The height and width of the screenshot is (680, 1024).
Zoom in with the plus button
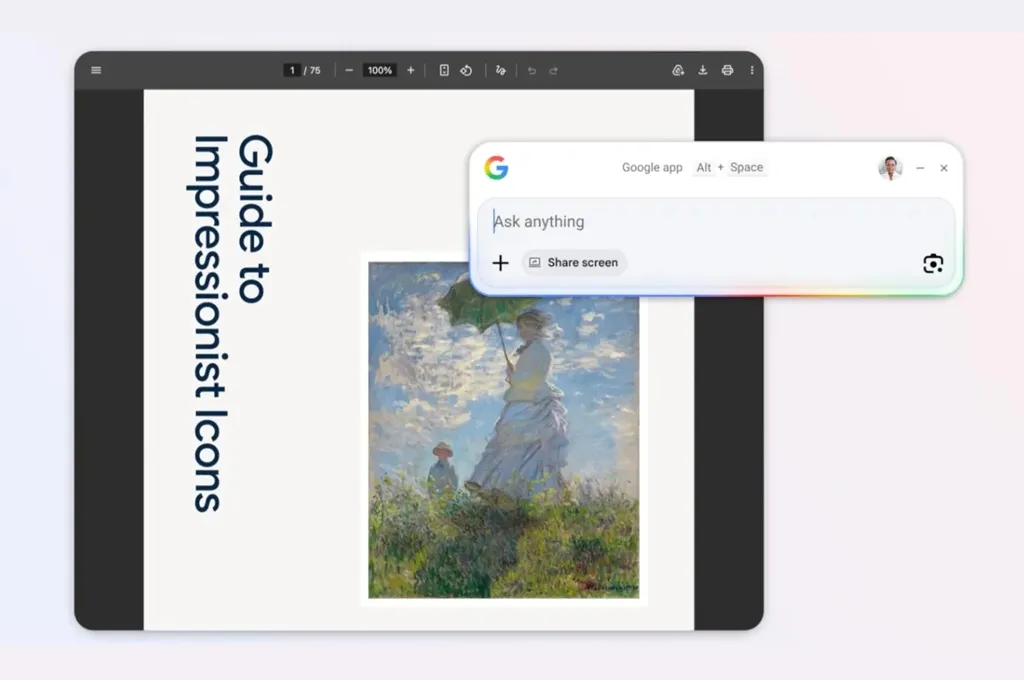pyautogui.click(x=411, y=70)
